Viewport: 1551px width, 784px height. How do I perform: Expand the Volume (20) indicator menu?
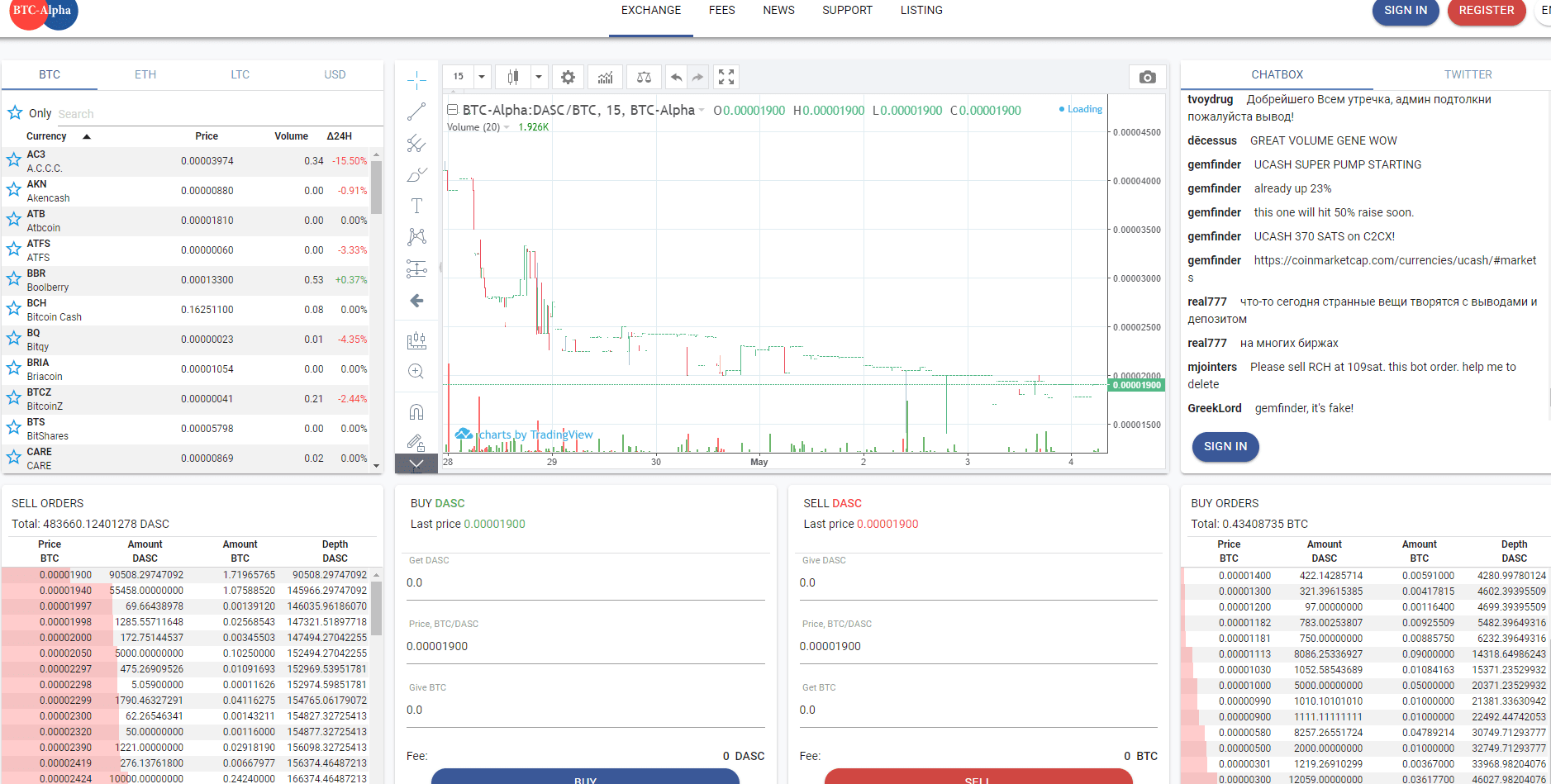click(x=507, y=127)
